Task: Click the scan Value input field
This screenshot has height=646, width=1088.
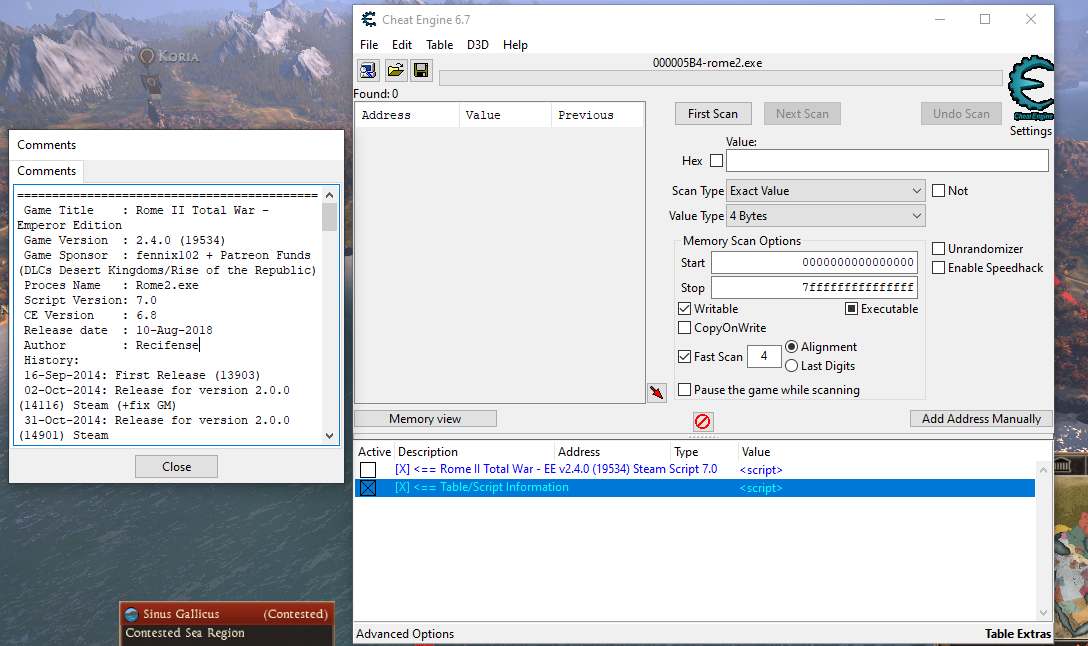Action: [886, 161]
